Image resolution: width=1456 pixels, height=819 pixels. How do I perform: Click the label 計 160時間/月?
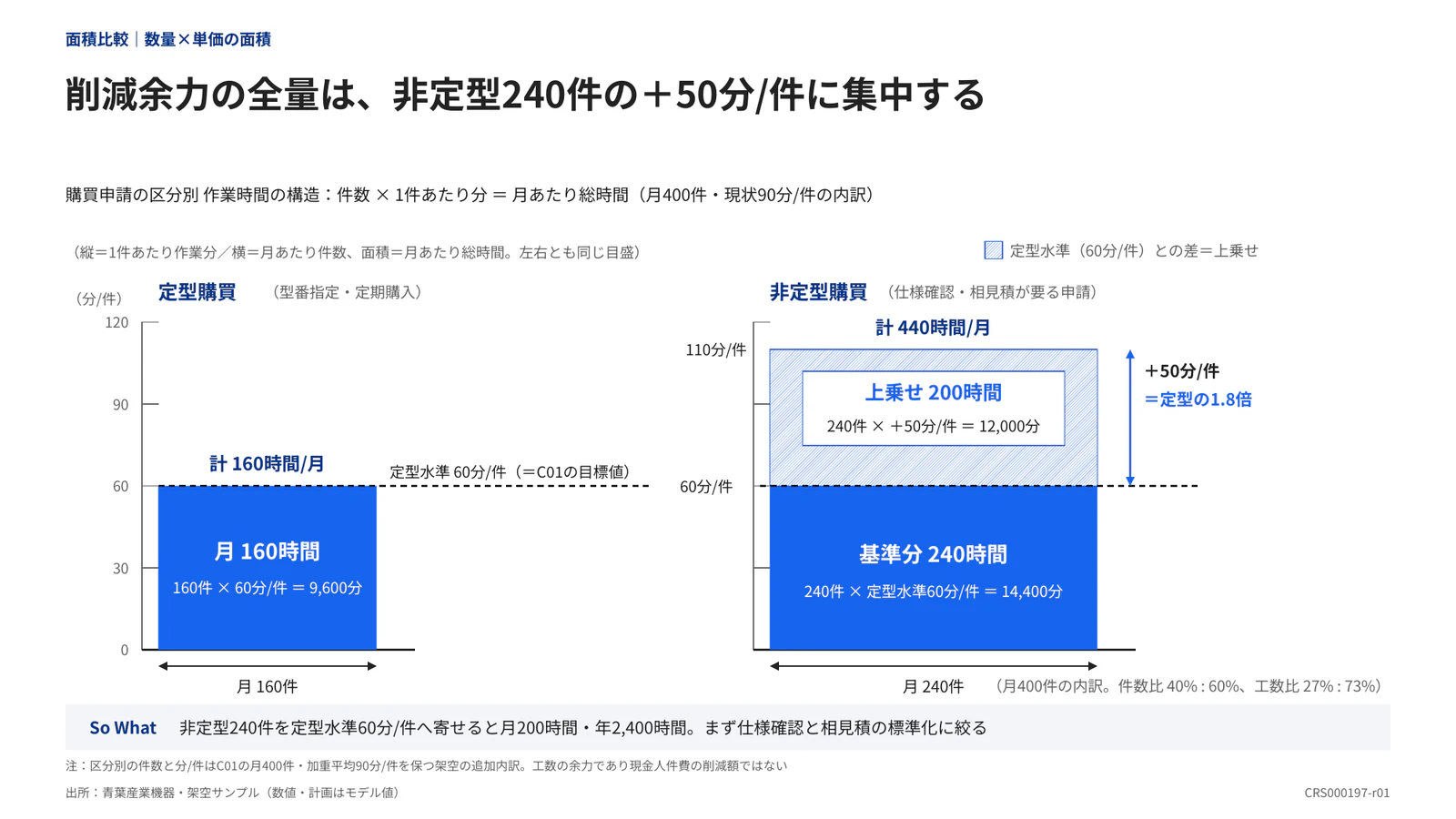click(x=267, y=464)
